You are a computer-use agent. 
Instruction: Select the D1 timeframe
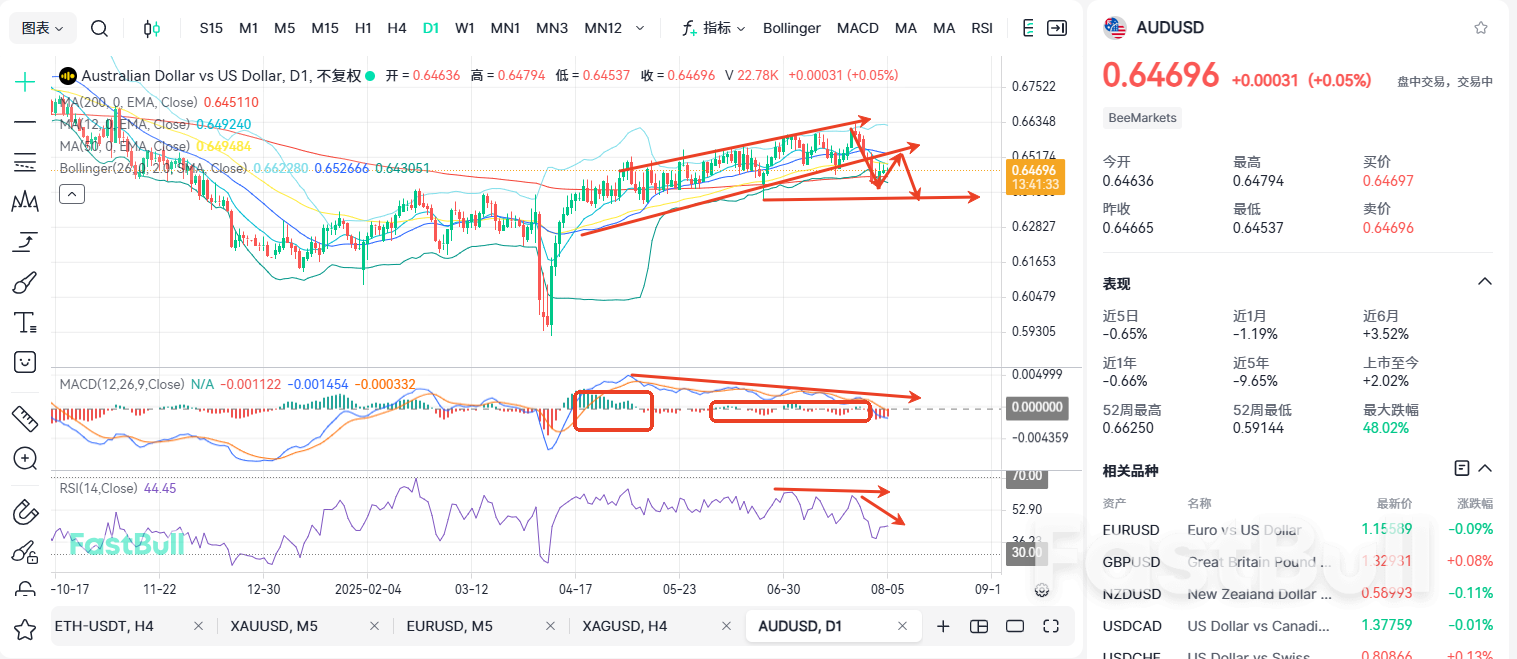(x=430, y=28)
